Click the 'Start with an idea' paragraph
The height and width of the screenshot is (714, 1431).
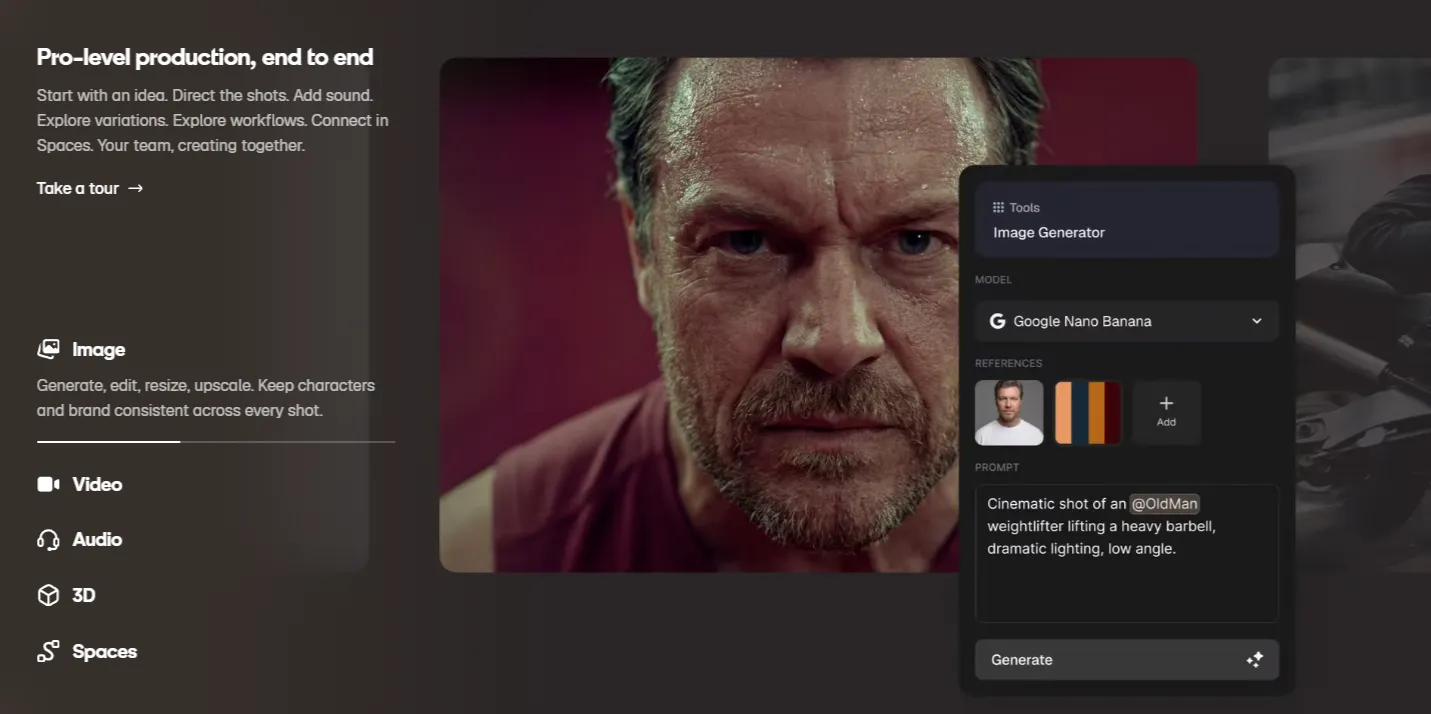click(x=213, y=120)
